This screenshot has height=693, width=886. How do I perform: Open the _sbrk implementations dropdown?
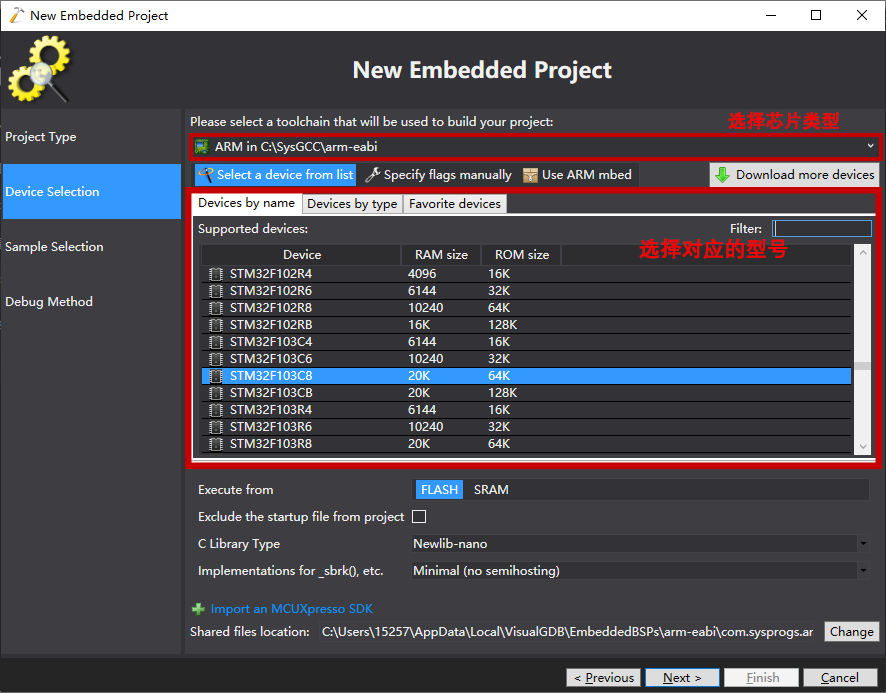coord(640,571)
